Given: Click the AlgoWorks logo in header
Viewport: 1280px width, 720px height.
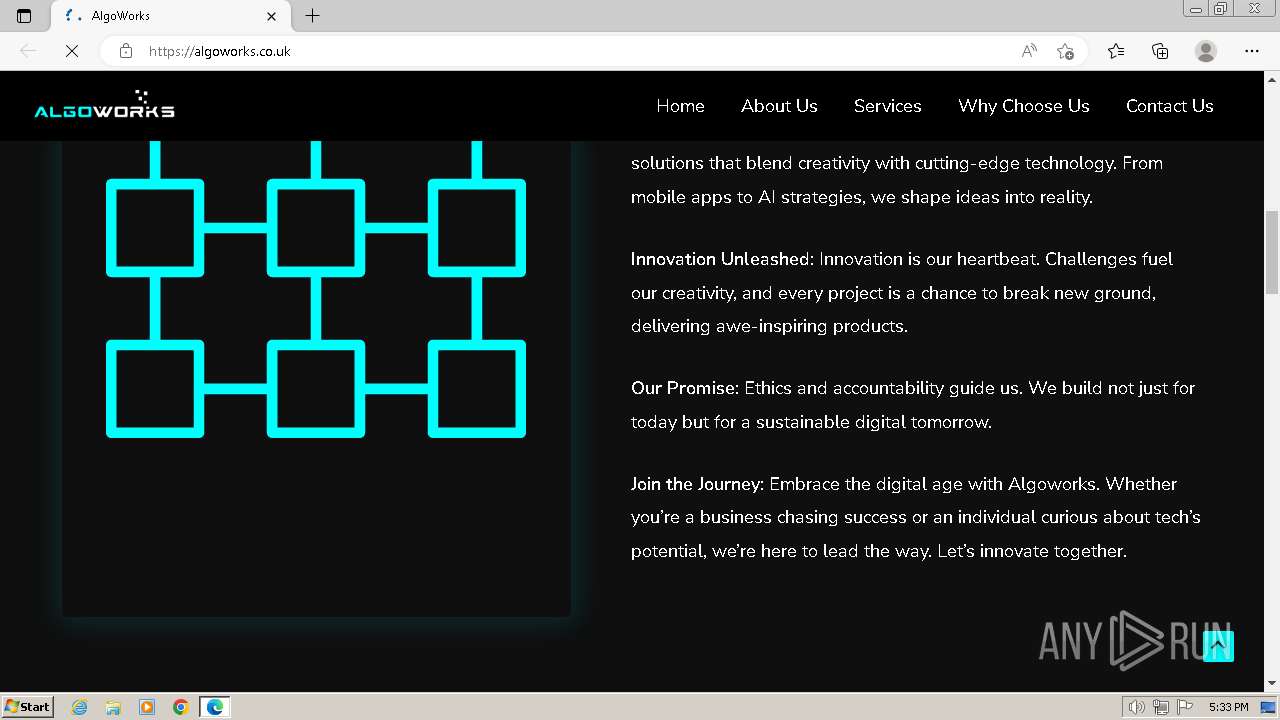Looking at the screenshot, I should (104, 105).
